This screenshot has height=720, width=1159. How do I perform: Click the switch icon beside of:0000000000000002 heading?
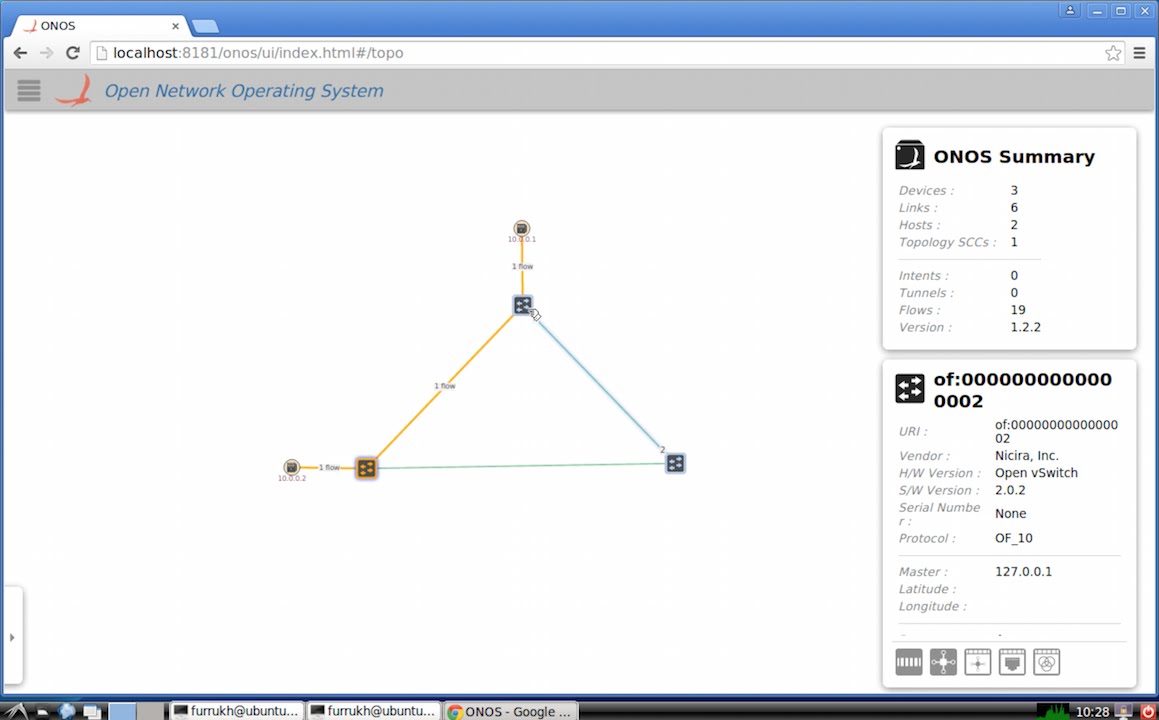pos(910,389)
